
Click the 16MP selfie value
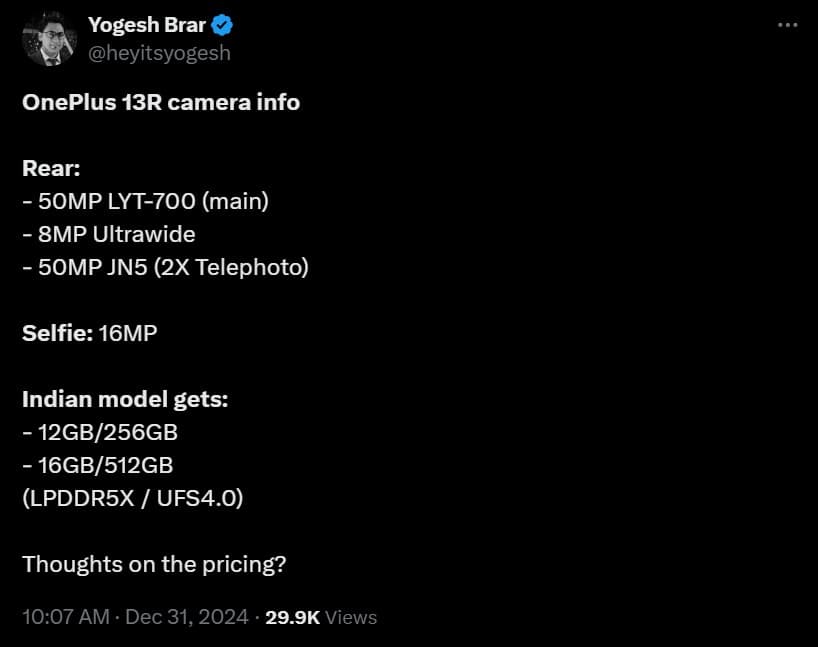pos(128,333)
